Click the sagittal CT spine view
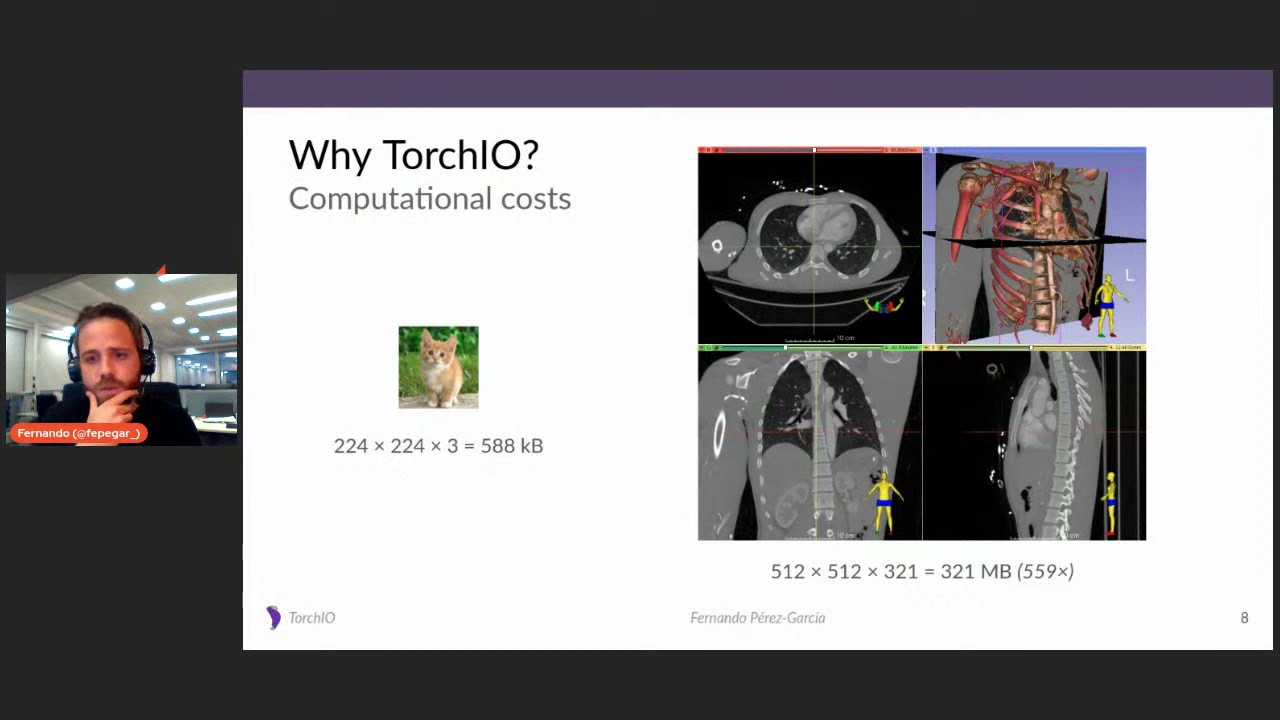Viewport: 1280px width, 720px height. click(x=1034, y=446)
